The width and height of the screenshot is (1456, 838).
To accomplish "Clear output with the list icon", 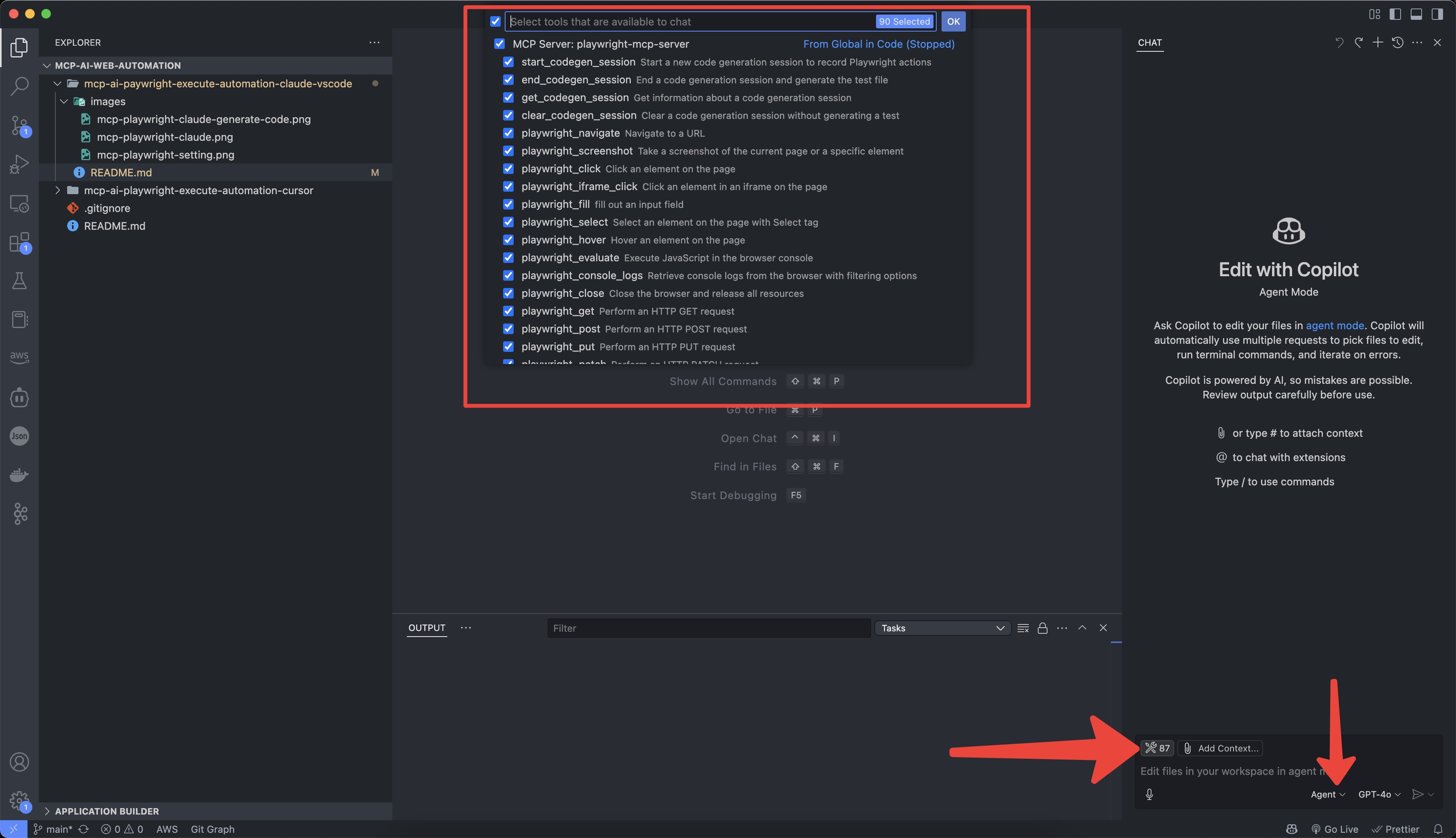I will [1023, 628].
